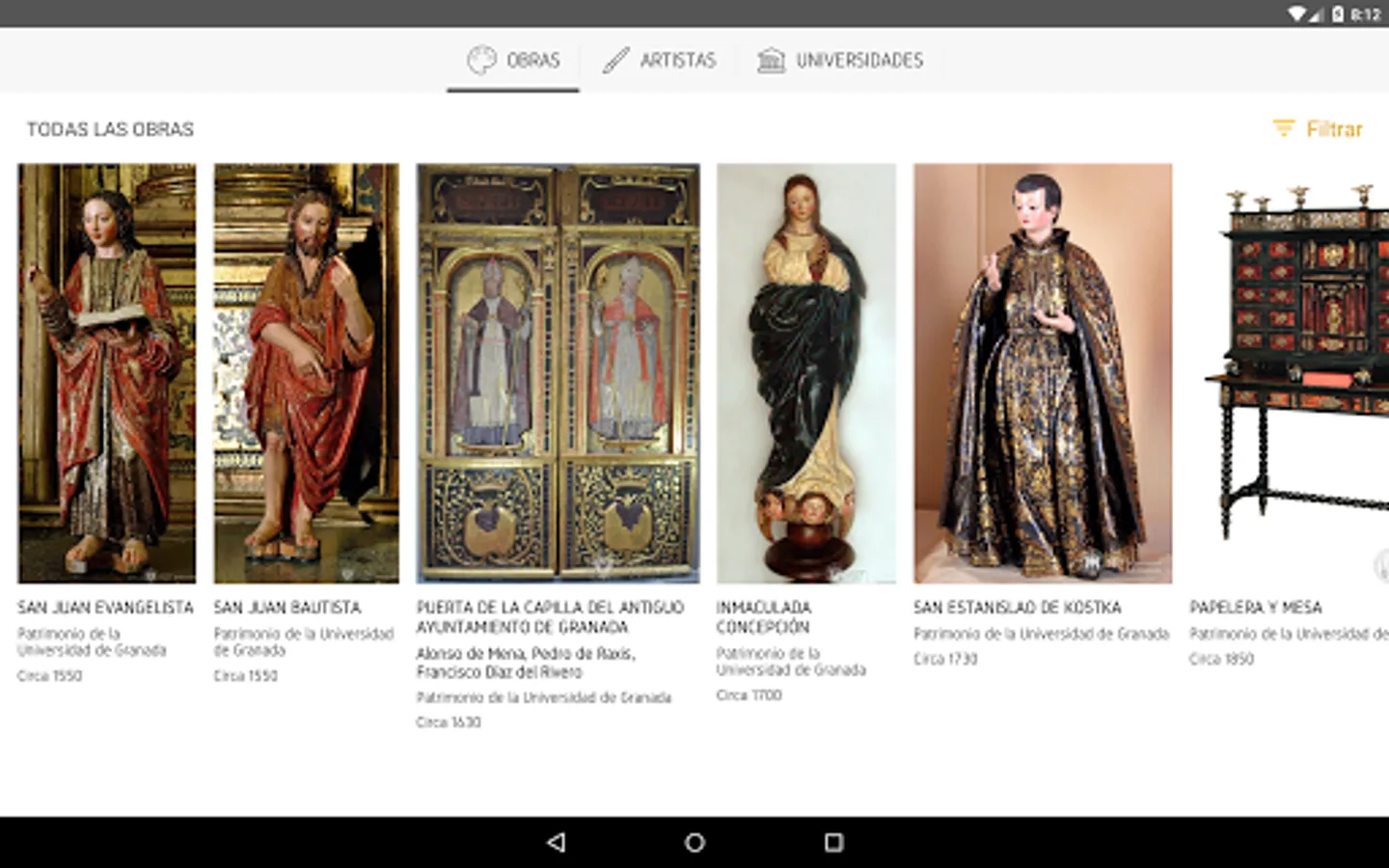Tap the Android home button
Viewport: 1389px width, 868px height.
(x=694, y=842)
